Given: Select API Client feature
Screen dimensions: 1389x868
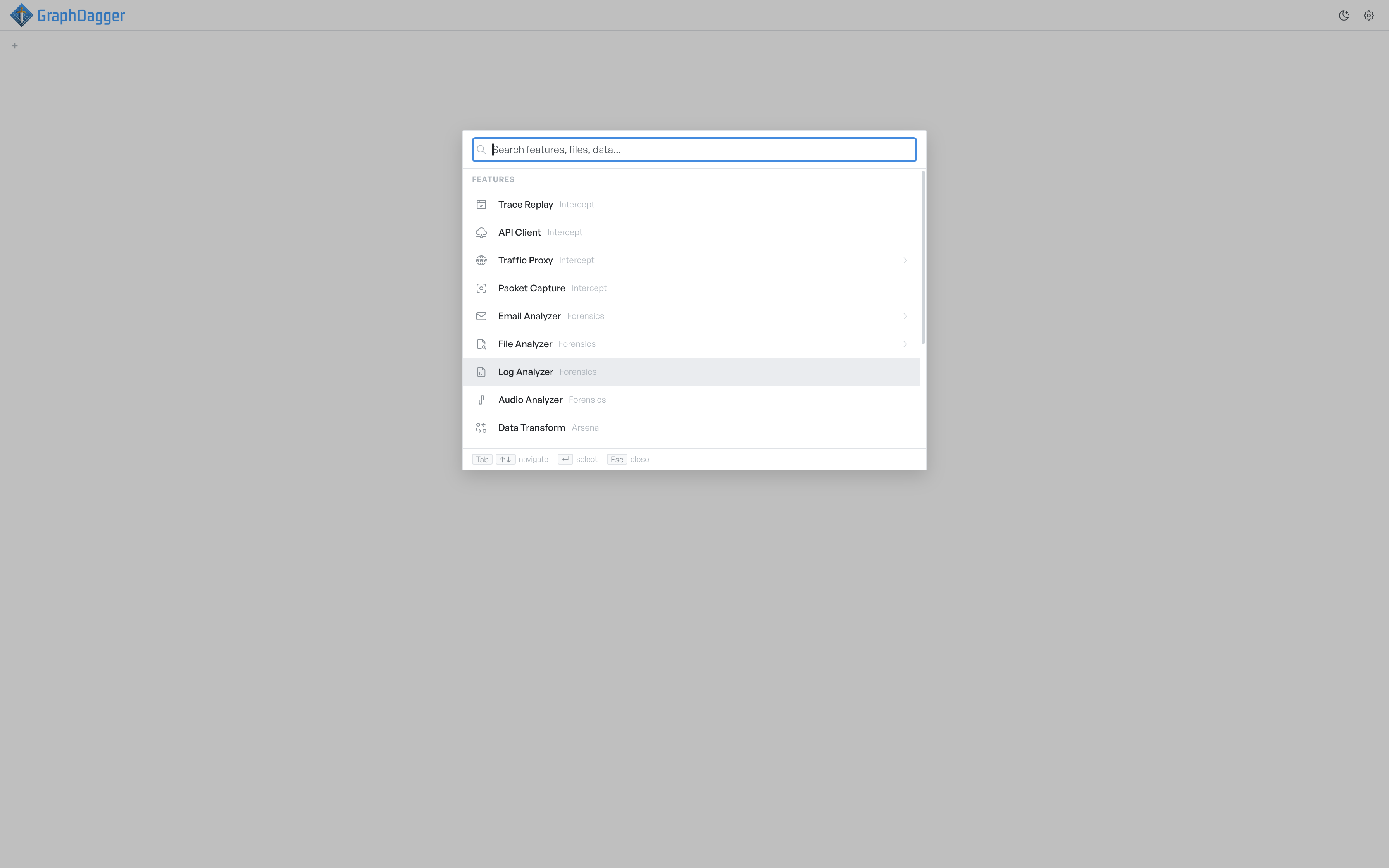Looking at the screenshot, I should pos(691,232).
